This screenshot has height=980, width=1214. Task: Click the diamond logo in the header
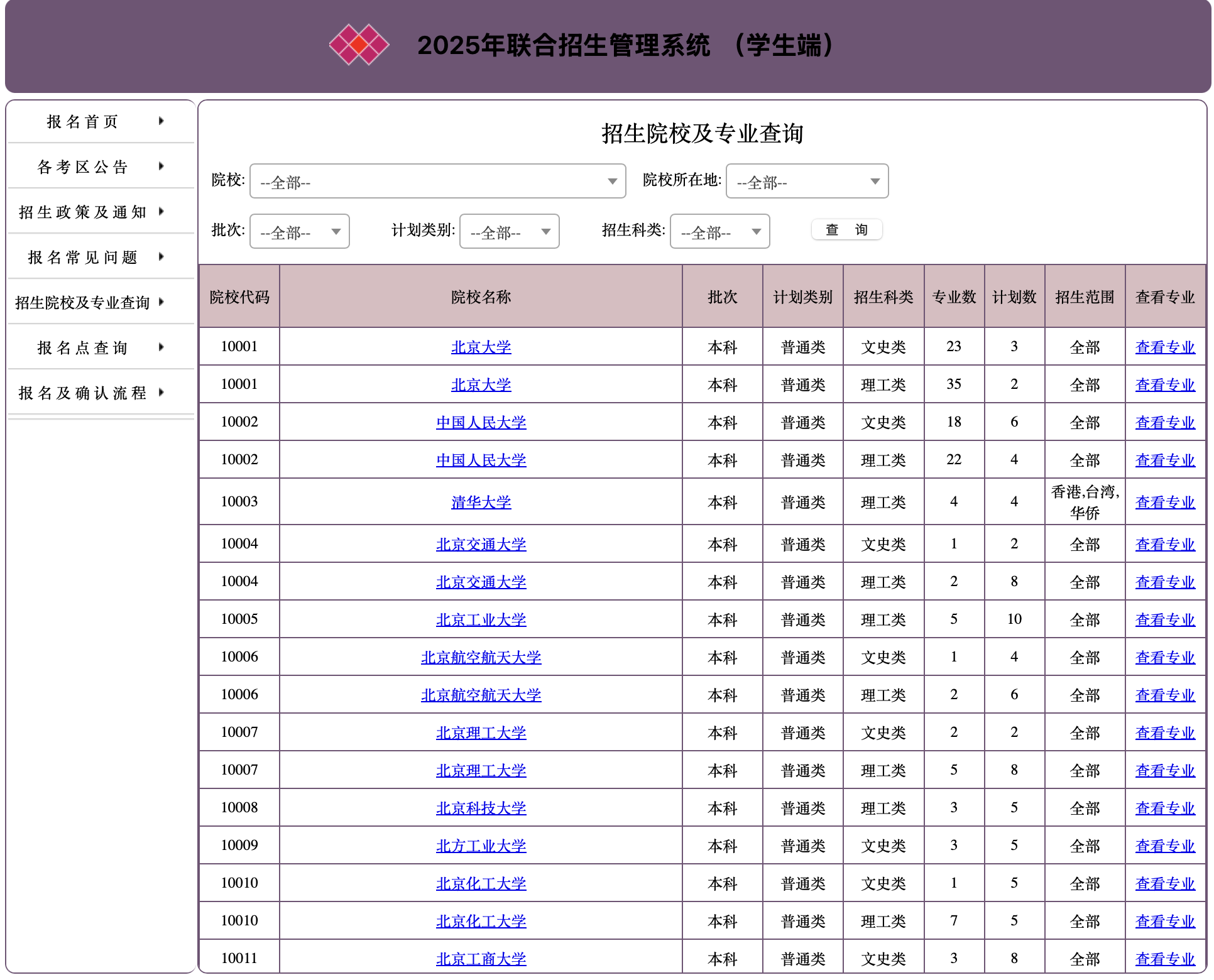(359, 45)
